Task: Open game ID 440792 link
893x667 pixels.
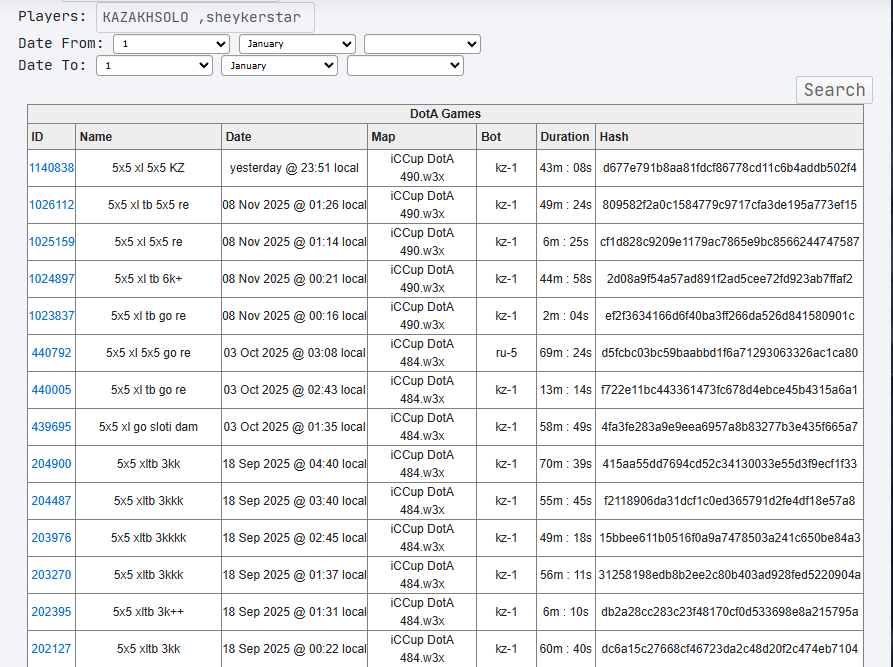Action: 51,353
